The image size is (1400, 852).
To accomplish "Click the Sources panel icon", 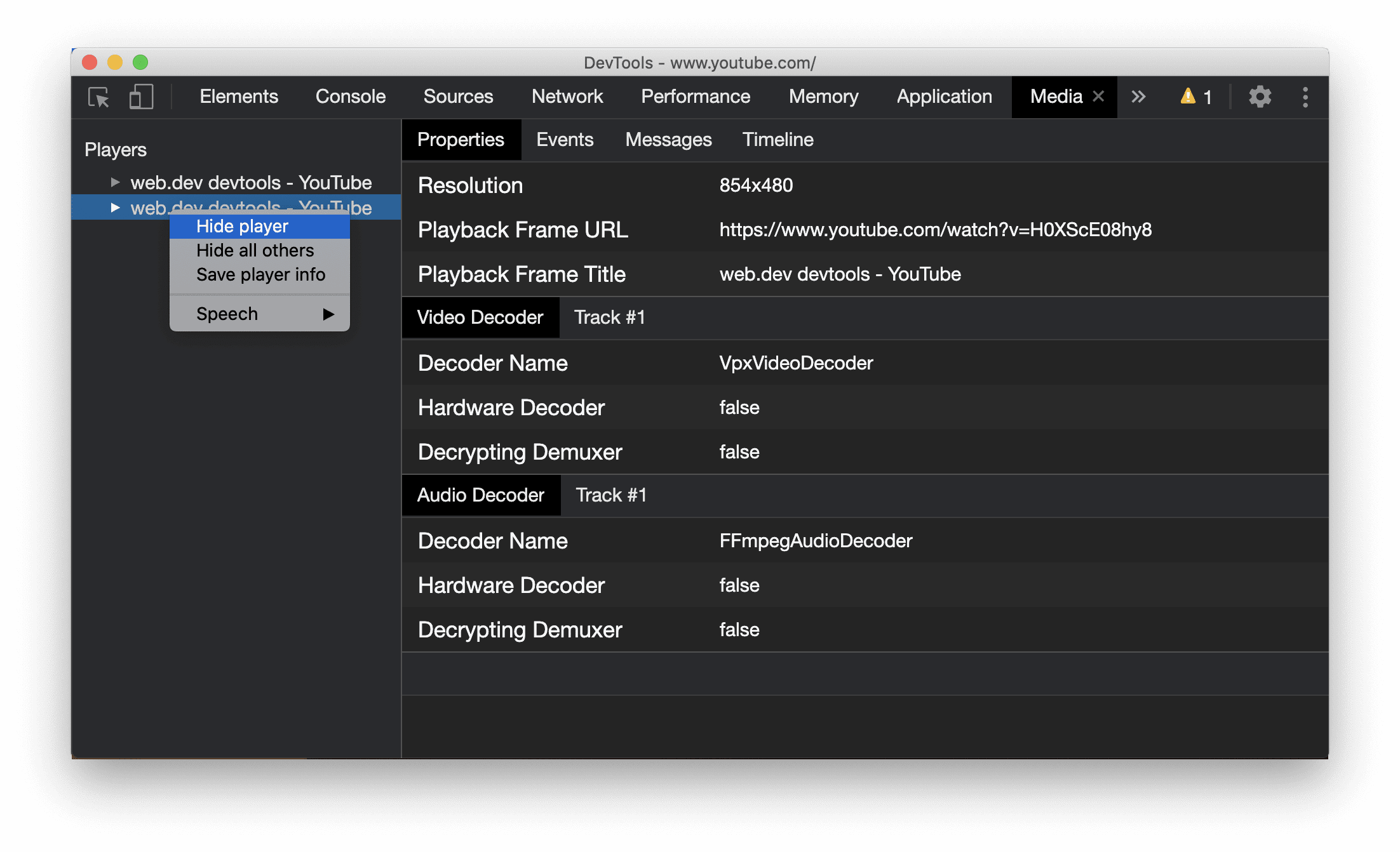I will pos(458,97).
